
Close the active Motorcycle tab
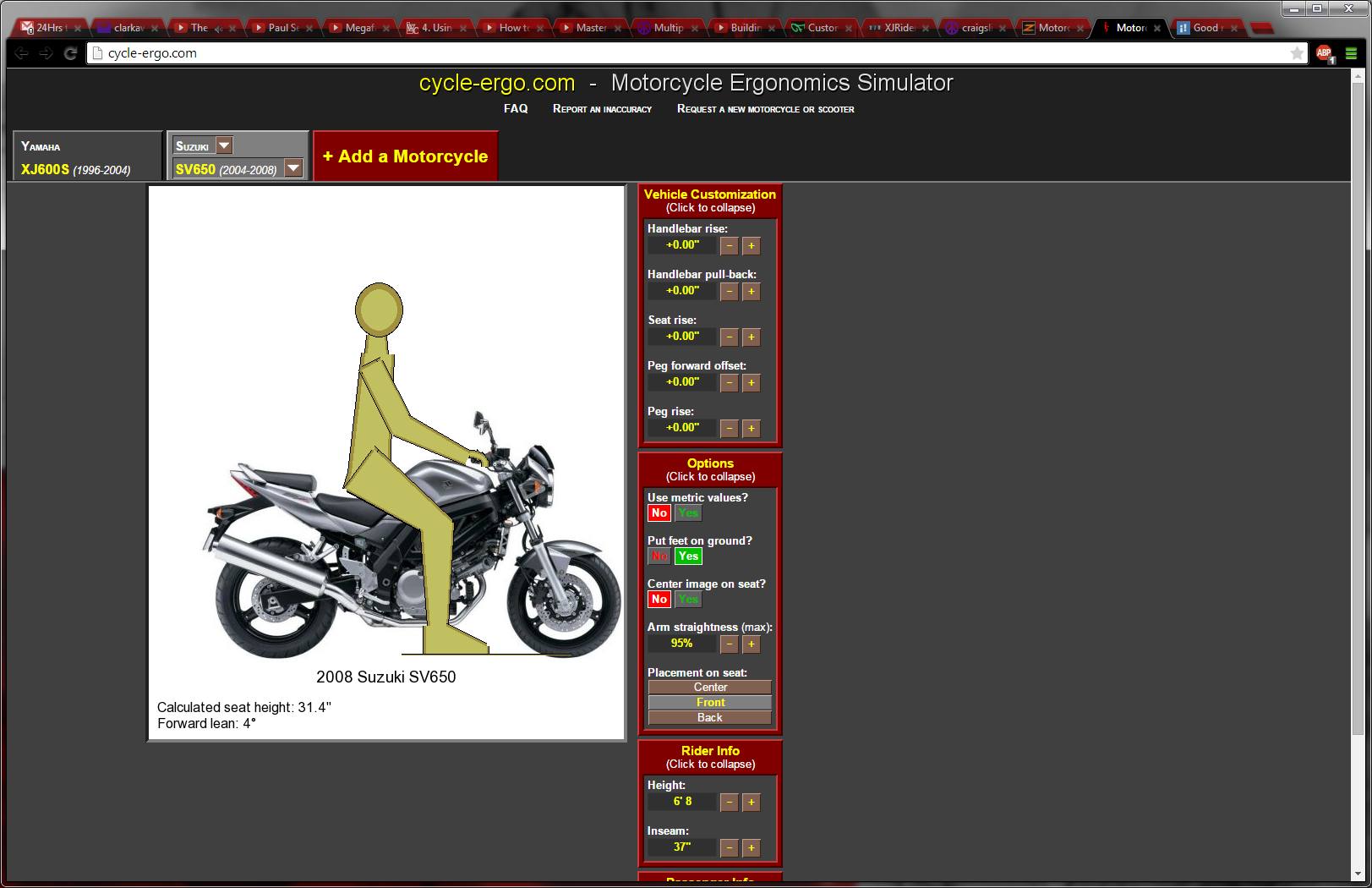(1157, 28)
